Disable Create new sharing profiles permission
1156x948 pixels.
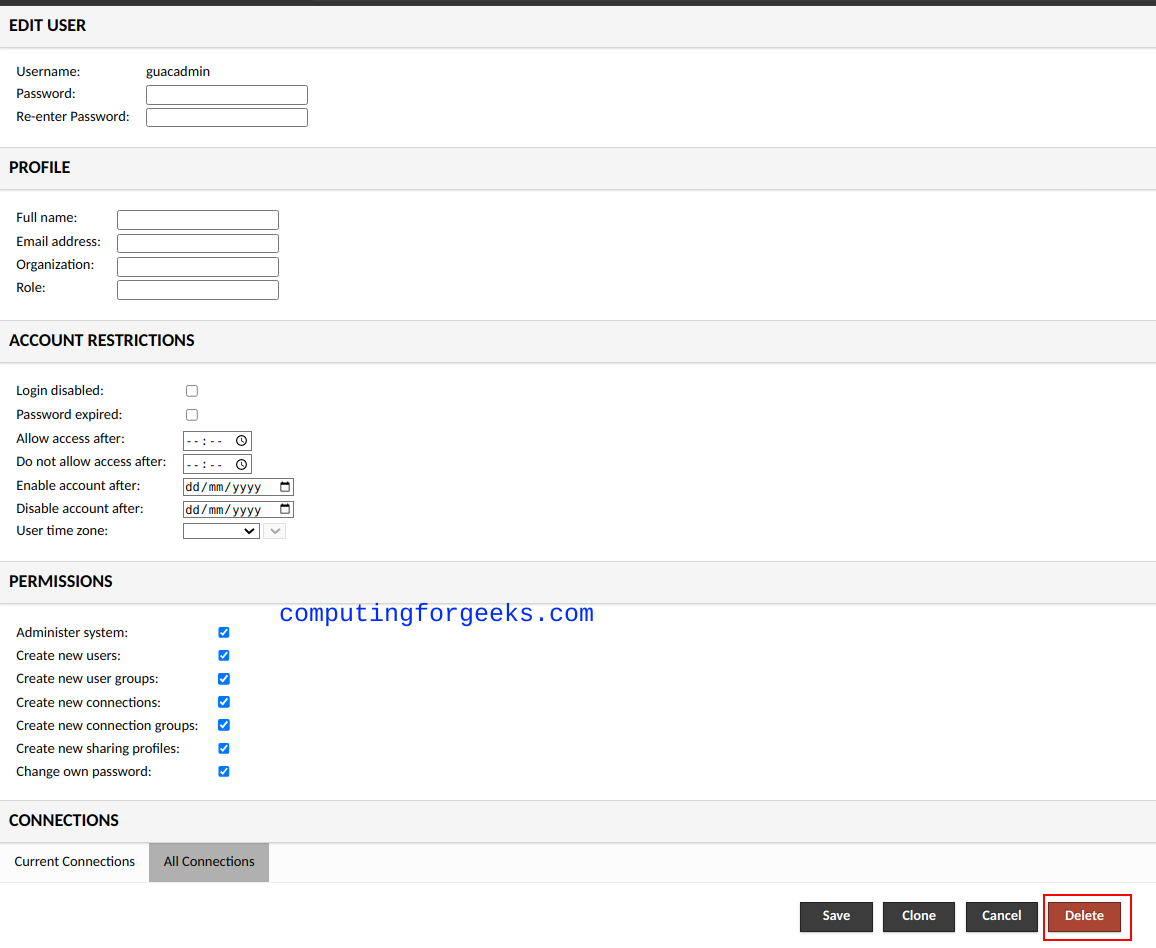point(224,749)
